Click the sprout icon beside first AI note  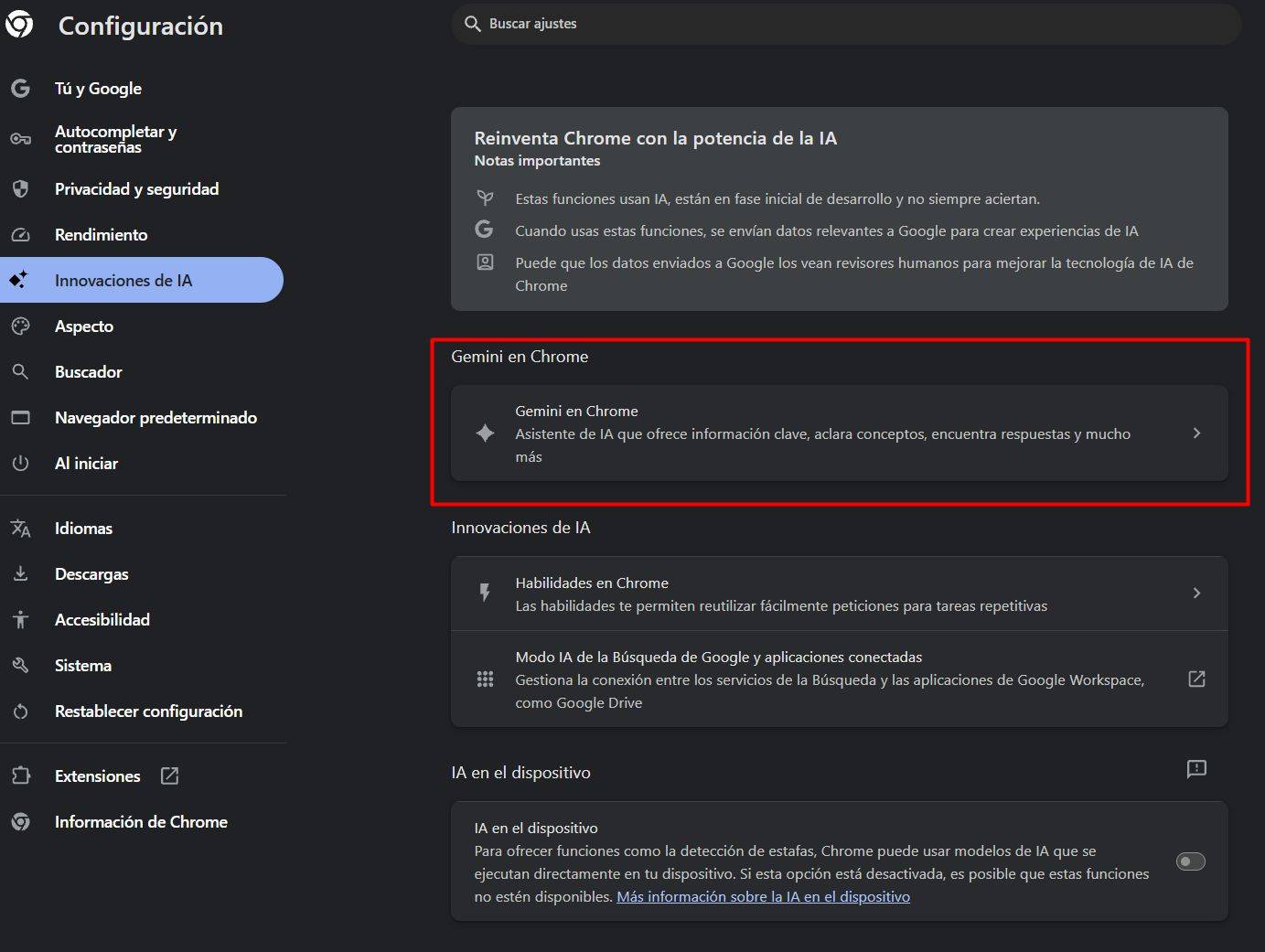pyautogui.click(x=485, y=198)
